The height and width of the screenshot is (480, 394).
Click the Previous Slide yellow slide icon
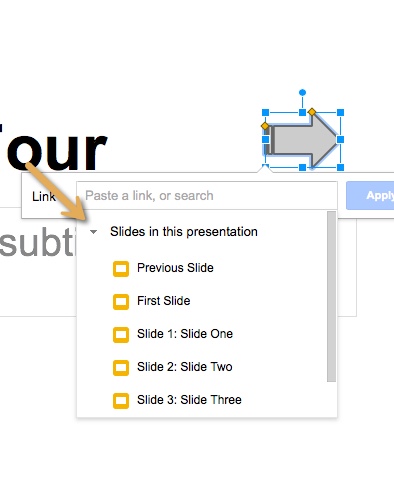pyautogui.click(x=121, y=269)
